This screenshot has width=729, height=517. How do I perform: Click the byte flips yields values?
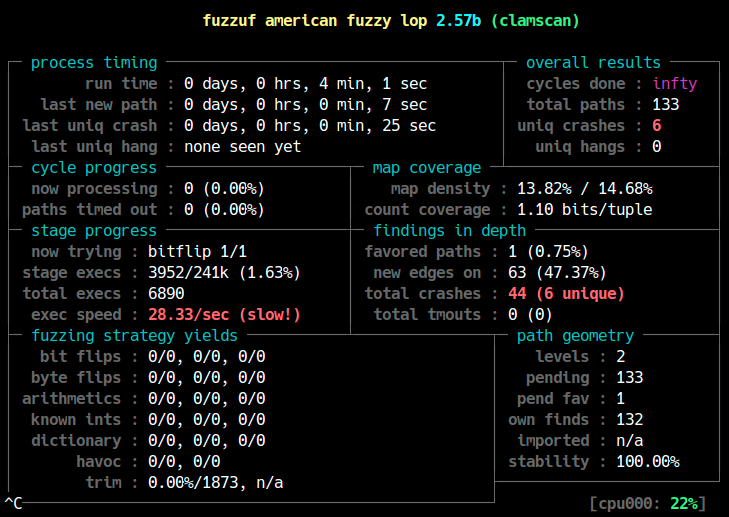pyautogui.click(x=206, y=378)
